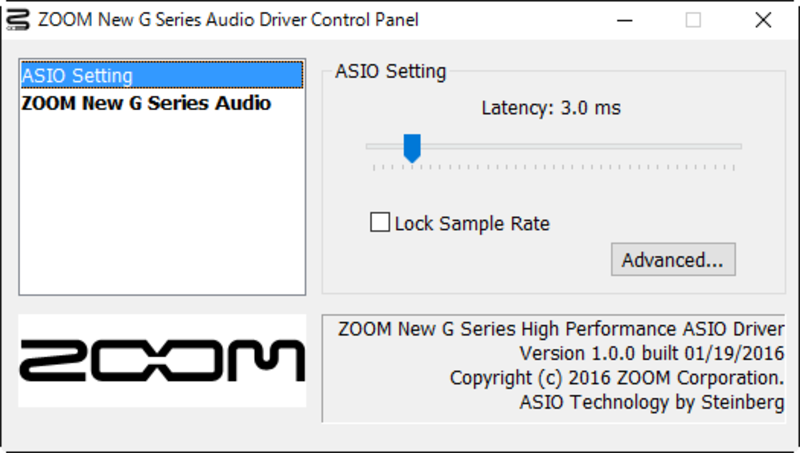Click the latency slider track left end
This screenshot has height=453, width=800.
click(372, 146)
